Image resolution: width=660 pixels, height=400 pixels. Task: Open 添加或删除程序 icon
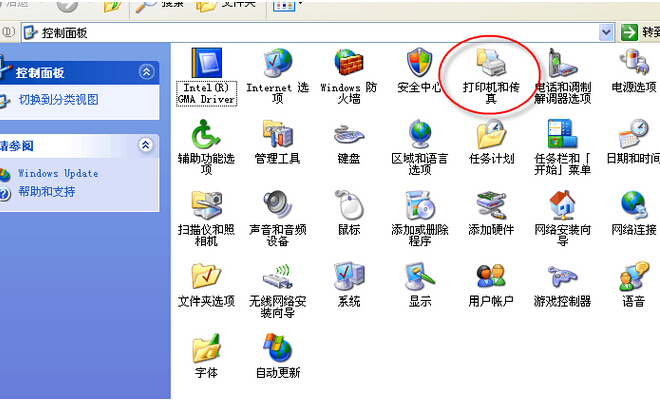coord(419,206)
